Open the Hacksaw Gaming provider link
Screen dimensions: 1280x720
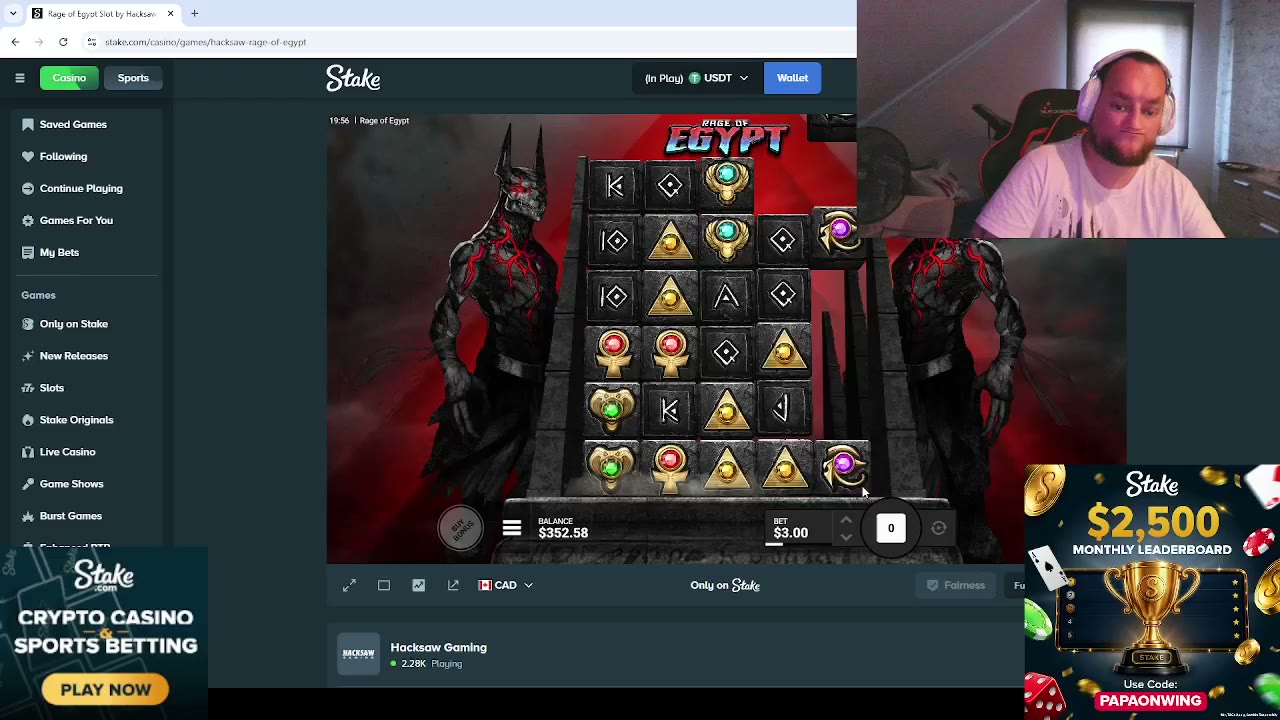(438, 647)
